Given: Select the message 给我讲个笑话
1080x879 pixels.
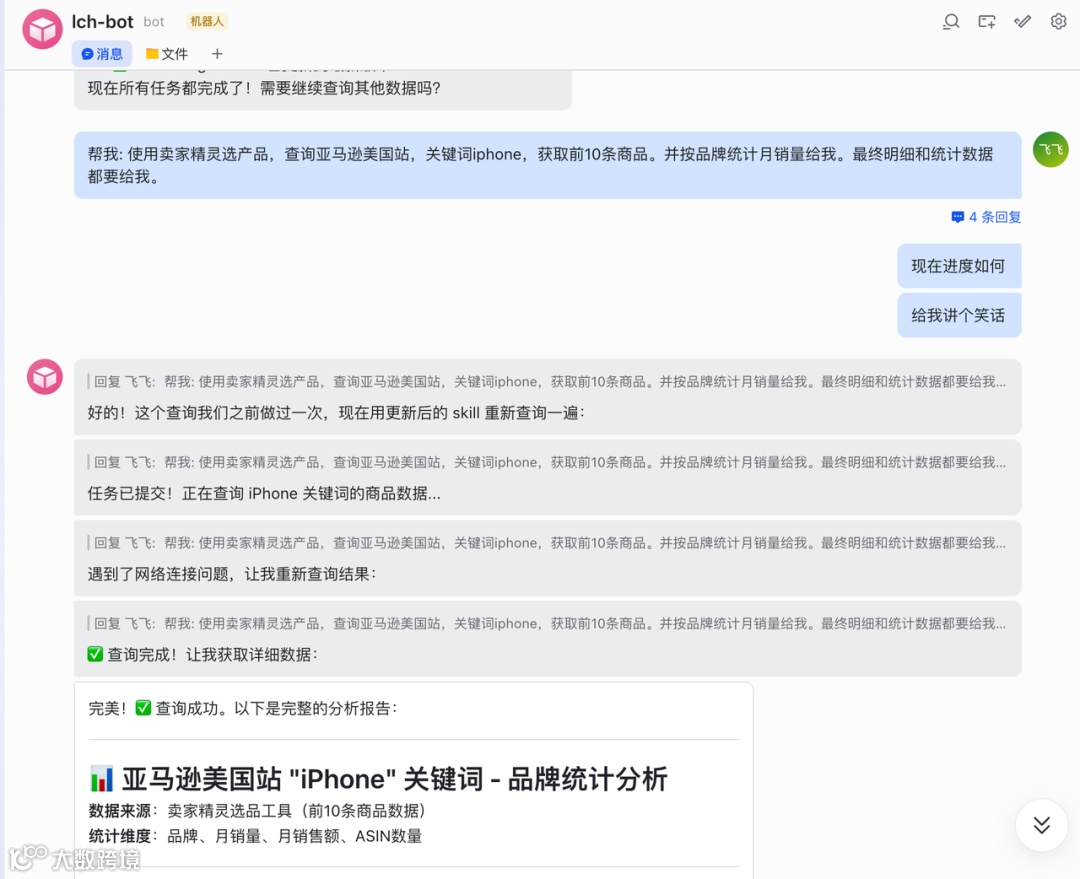Looking at the screenshot, I should point(959,316).
